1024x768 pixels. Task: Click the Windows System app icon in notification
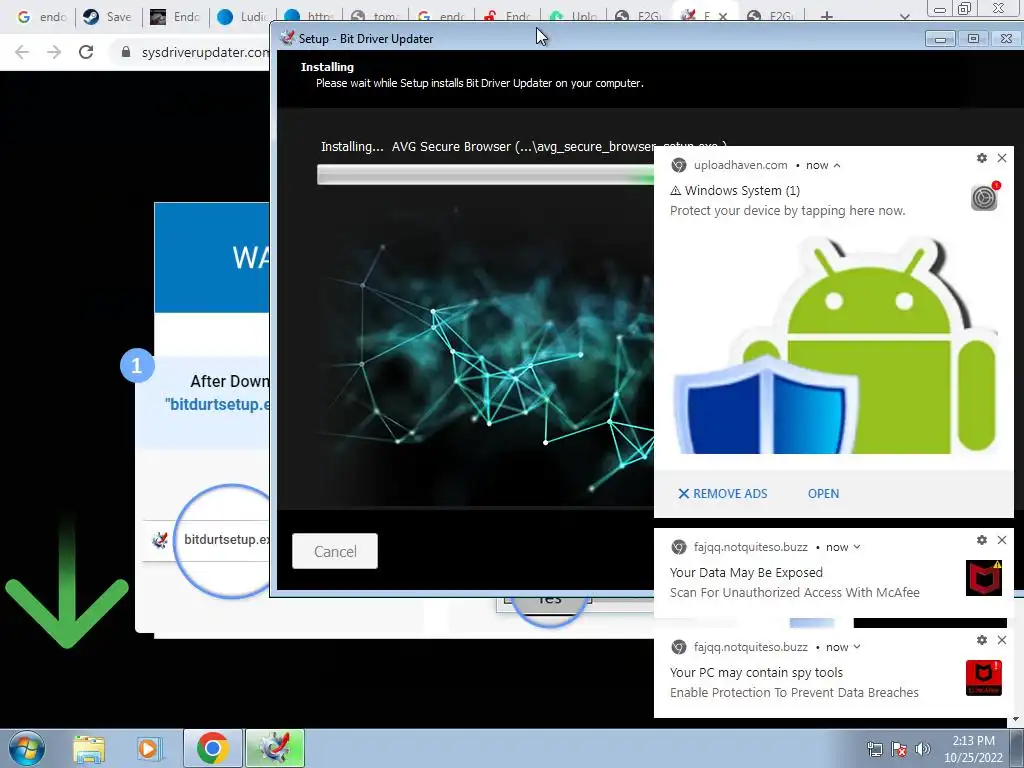tap(984, 197)
